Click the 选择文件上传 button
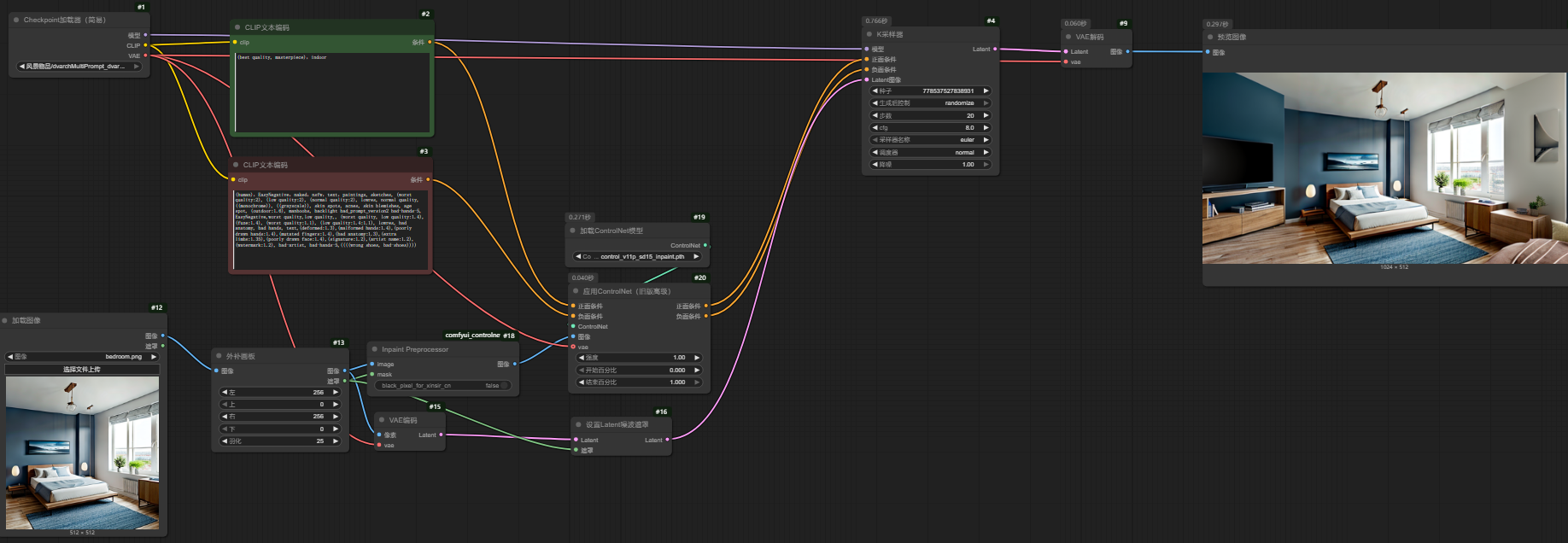The height and width of the screenshot is (543, 1568). (82, 370)
